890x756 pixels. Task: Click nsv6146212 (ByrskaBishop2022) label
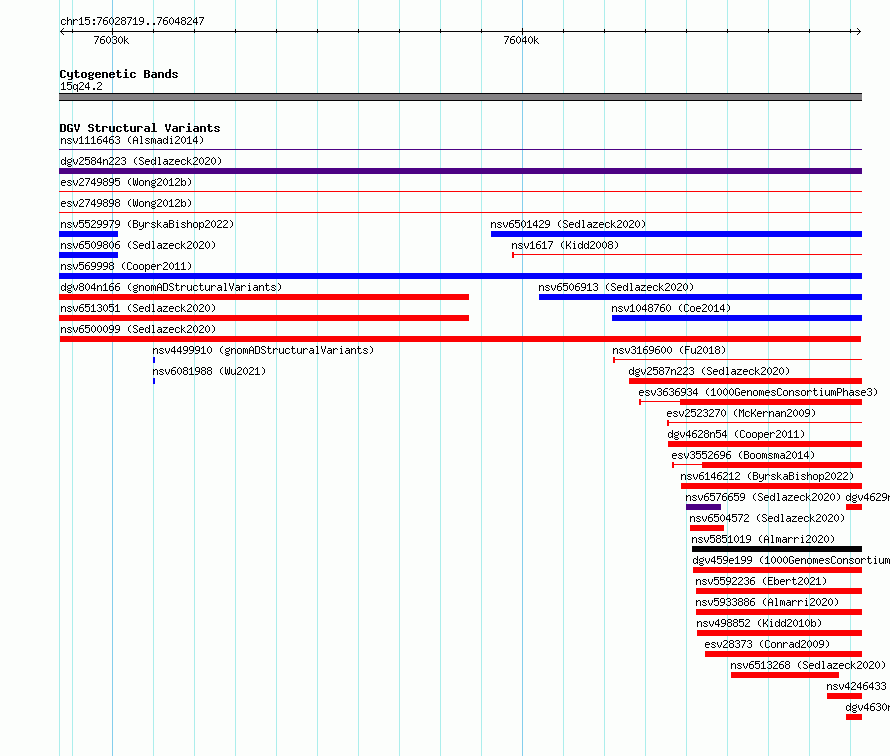point(767,476)
